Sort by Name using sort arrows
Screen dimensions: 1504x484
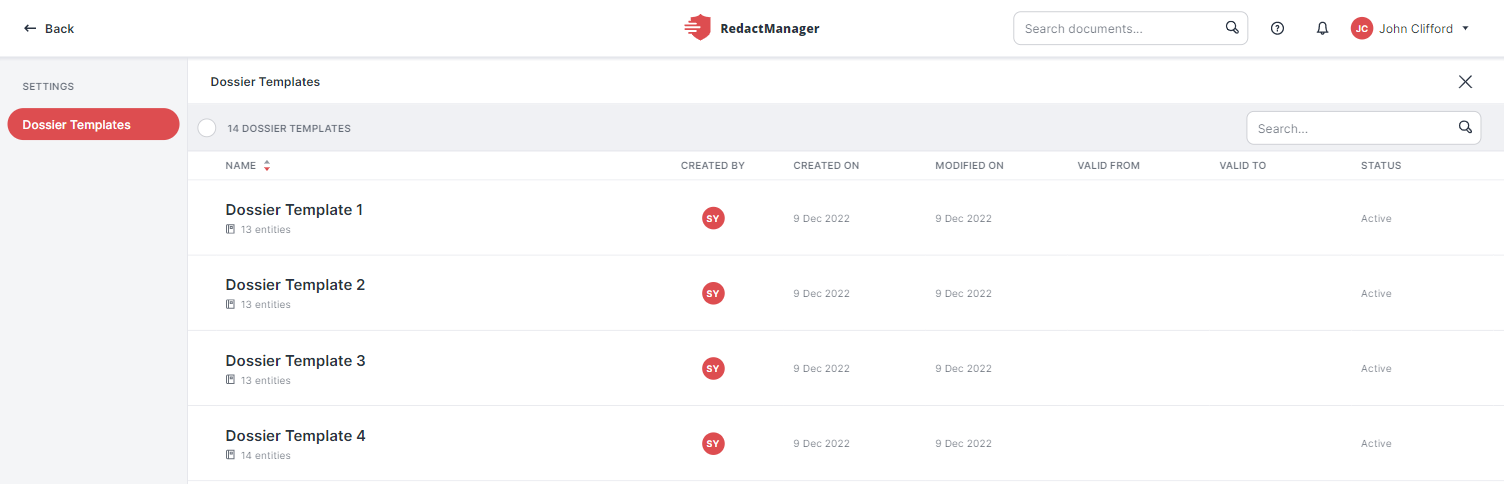pyautogui.click(x=267, y=166)
